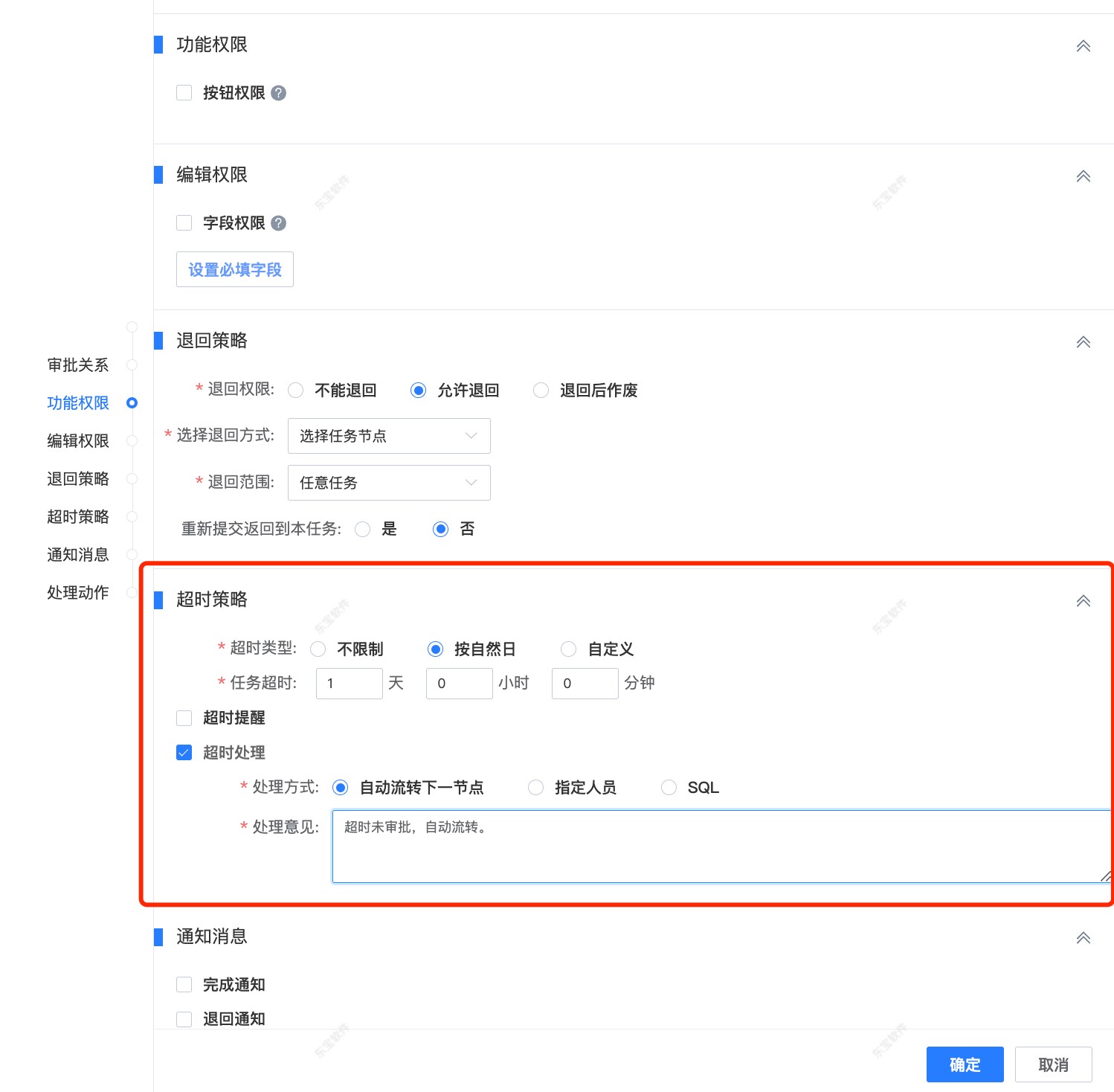Click the 设置必填字段 button
The width and height of the screenshot is (1114, 1092).
coord(234,269)
